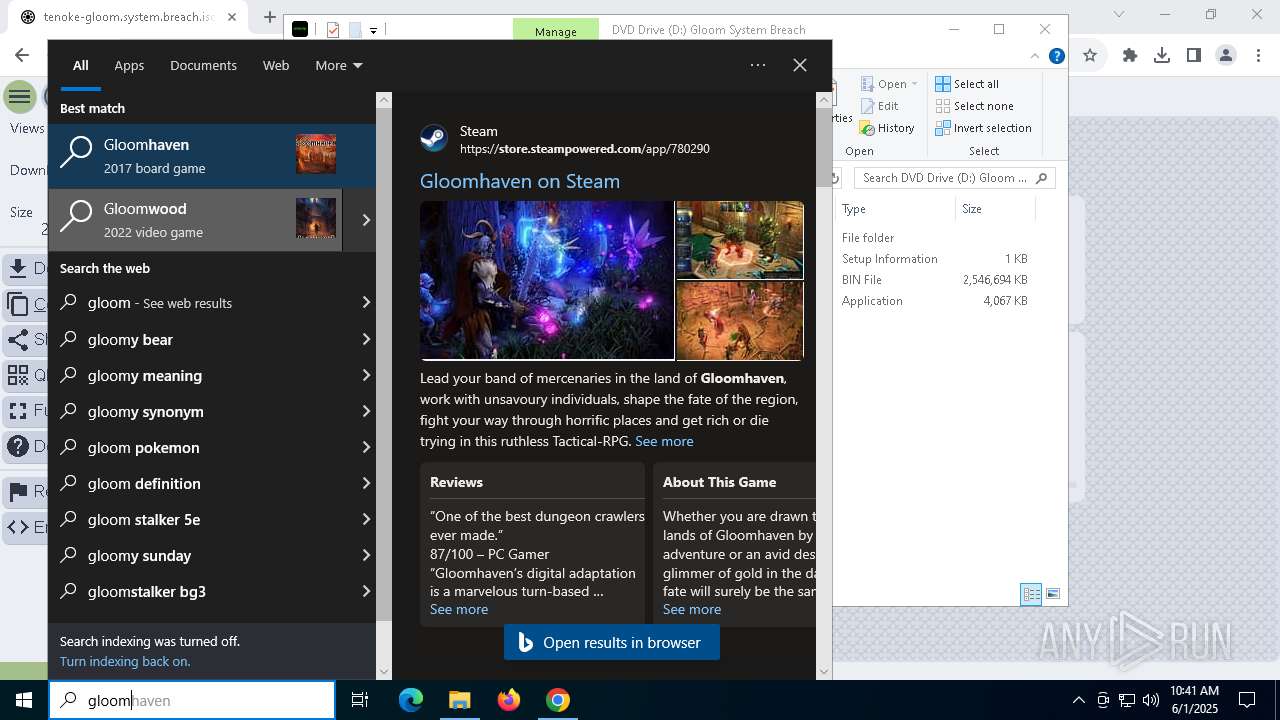
Task: Expand 'gloomy bear' suggestion chevron
Action: [x=366, y=339]
